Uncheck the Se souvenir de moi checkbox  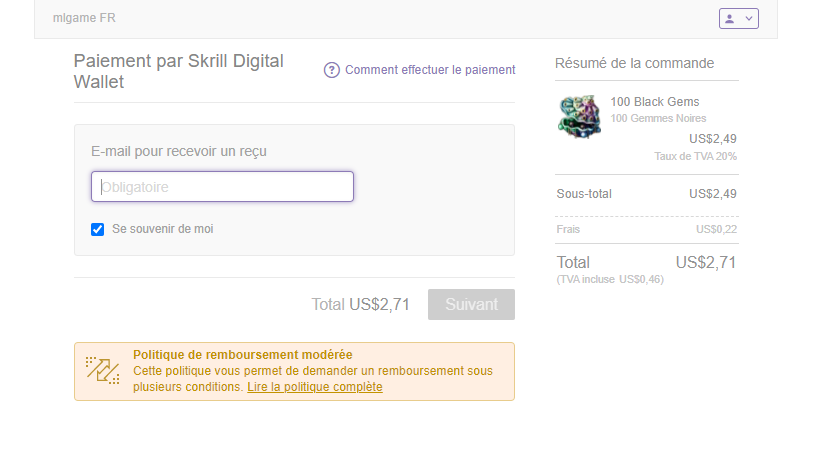98,229
